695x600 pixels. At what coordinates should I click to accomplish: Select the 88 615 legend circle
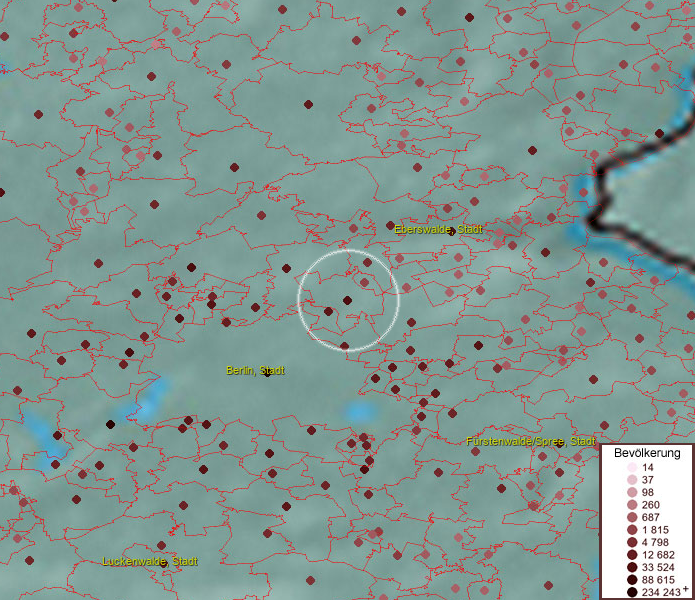pyautogui.click(x=632, y=580)
